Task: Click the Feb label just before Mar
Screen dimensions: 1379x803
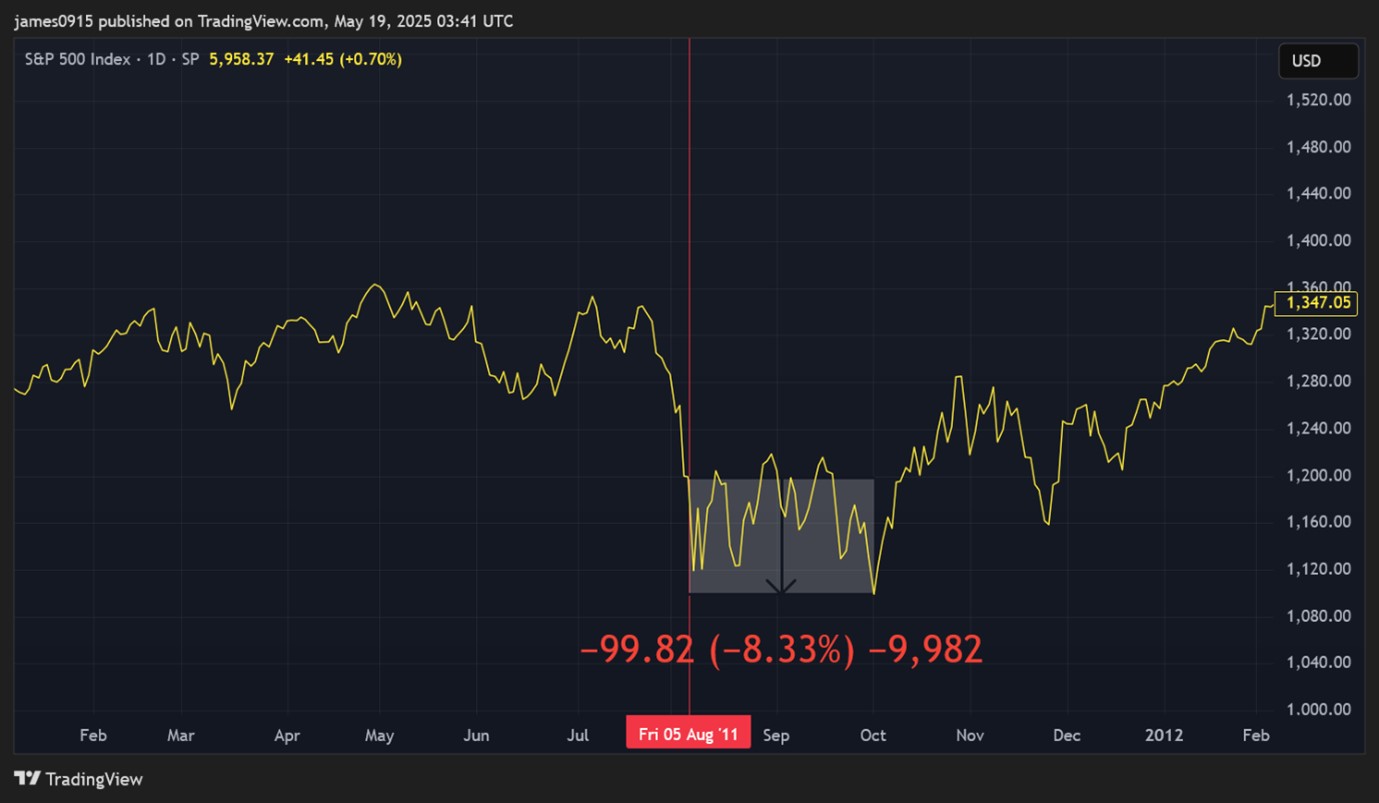Action: [93, 735]
